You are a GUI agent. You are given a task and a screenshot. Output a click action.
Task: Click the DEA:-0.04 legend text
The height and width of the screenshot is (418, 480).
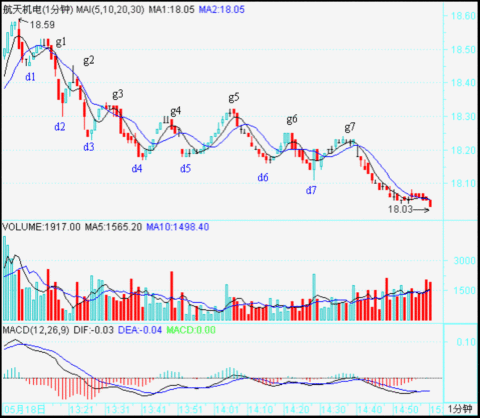(x=140, y=330)
